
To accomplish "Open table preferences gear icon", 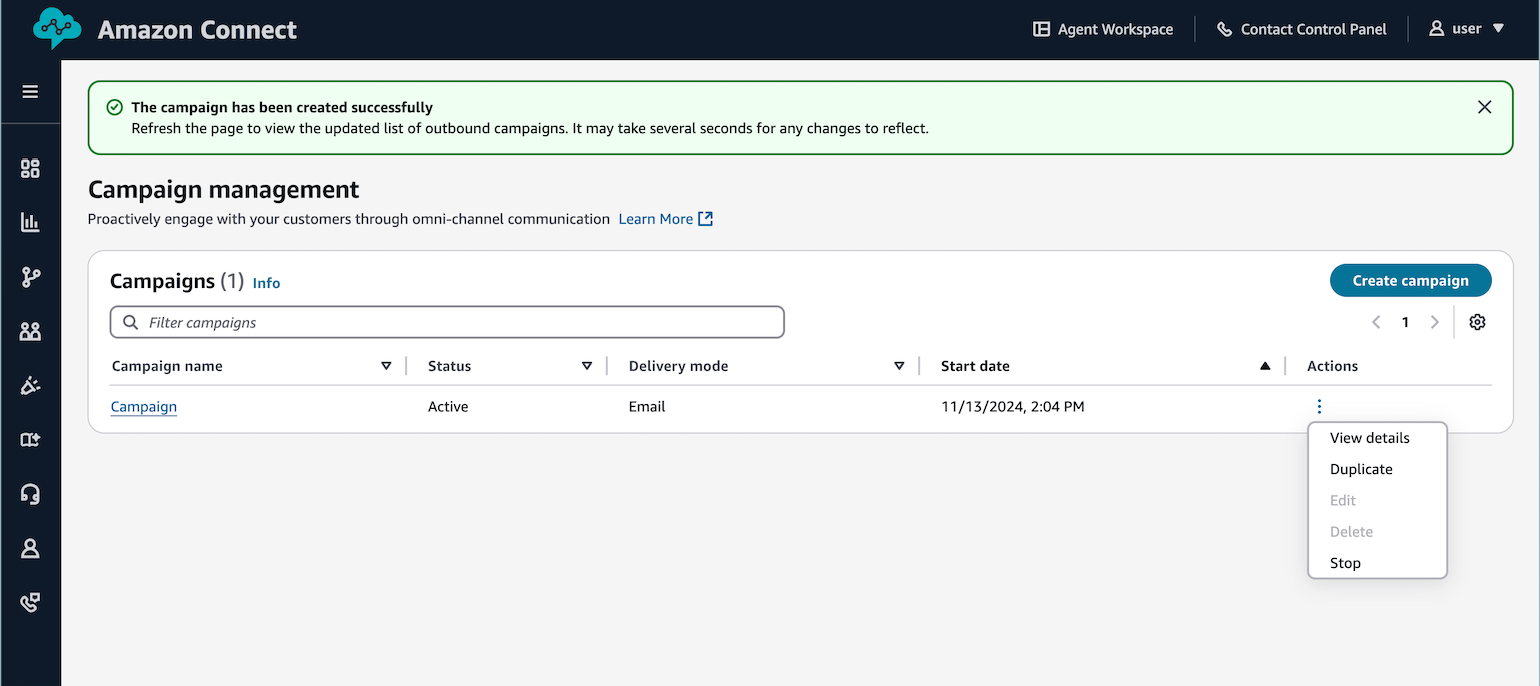I will click(x=1477, y=322).
